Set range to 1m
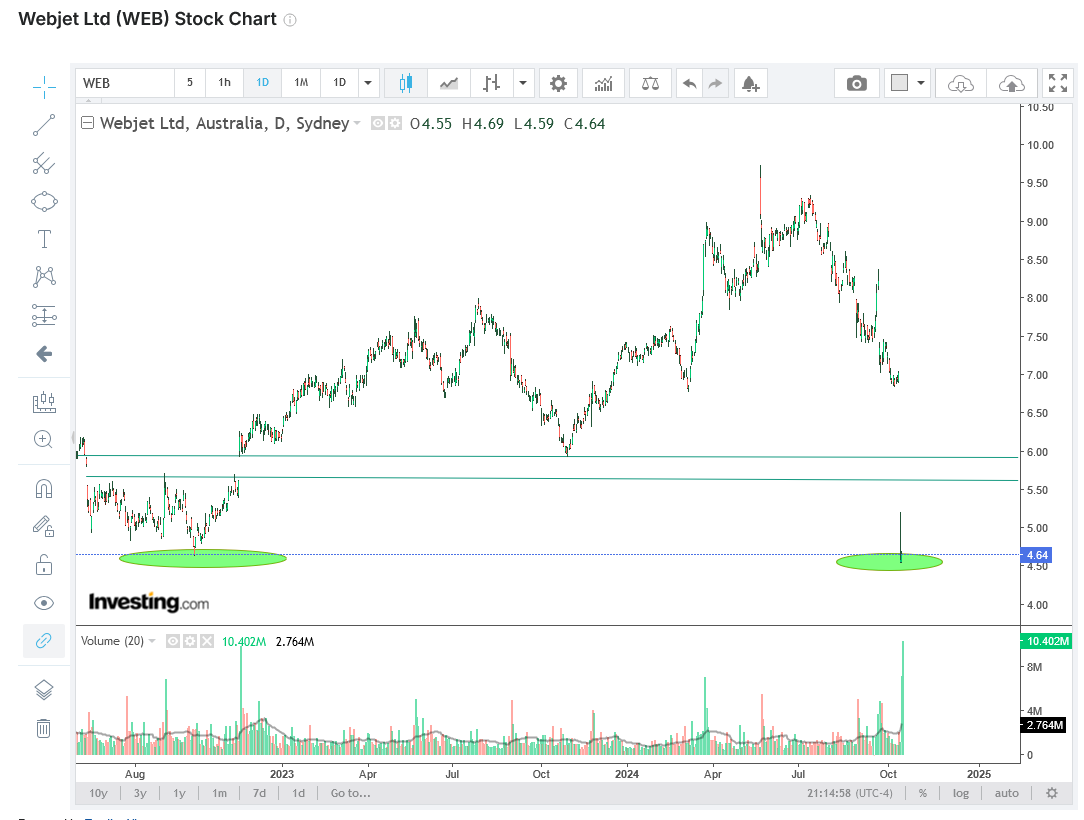The image size is (1084, 820). pyautogui.click(x=219, y=793)
